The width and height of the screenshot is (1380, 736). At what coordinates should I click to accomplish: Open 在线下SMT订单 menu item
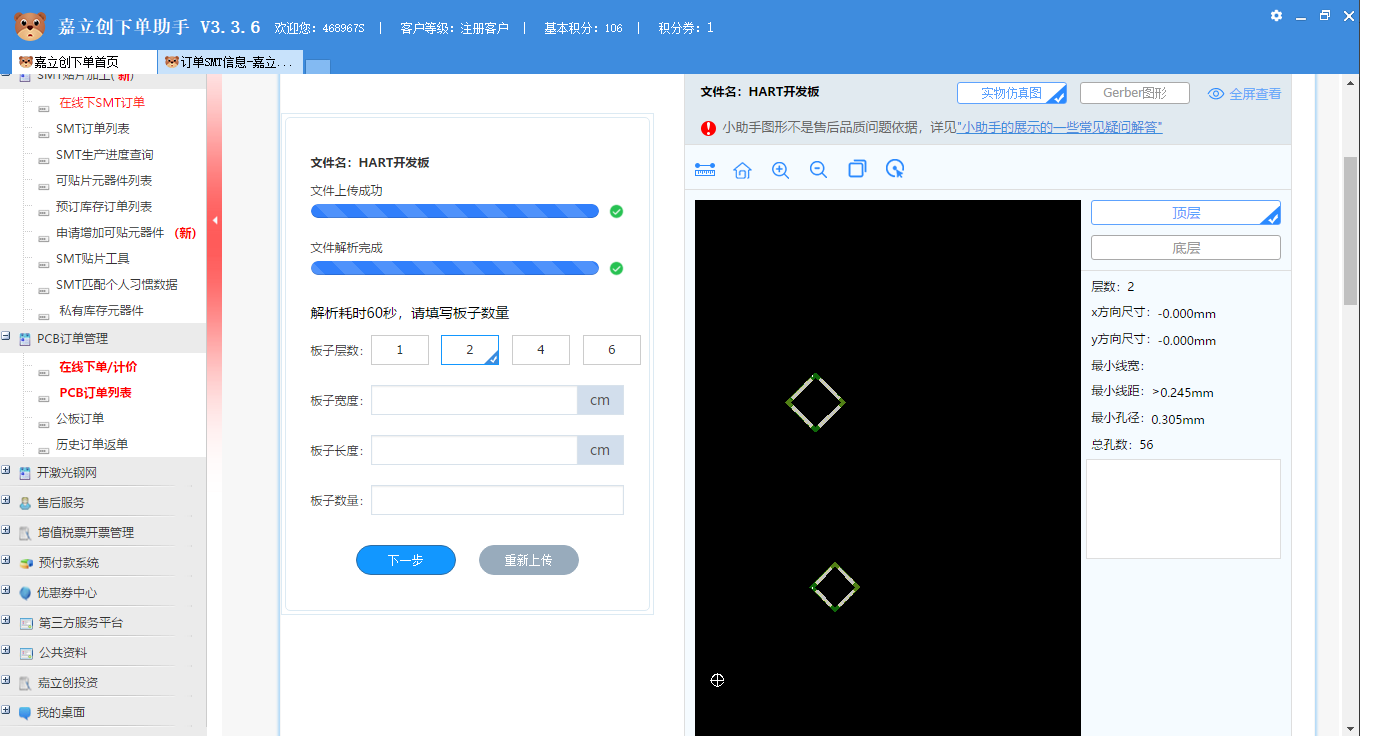(x=102, y=103)
